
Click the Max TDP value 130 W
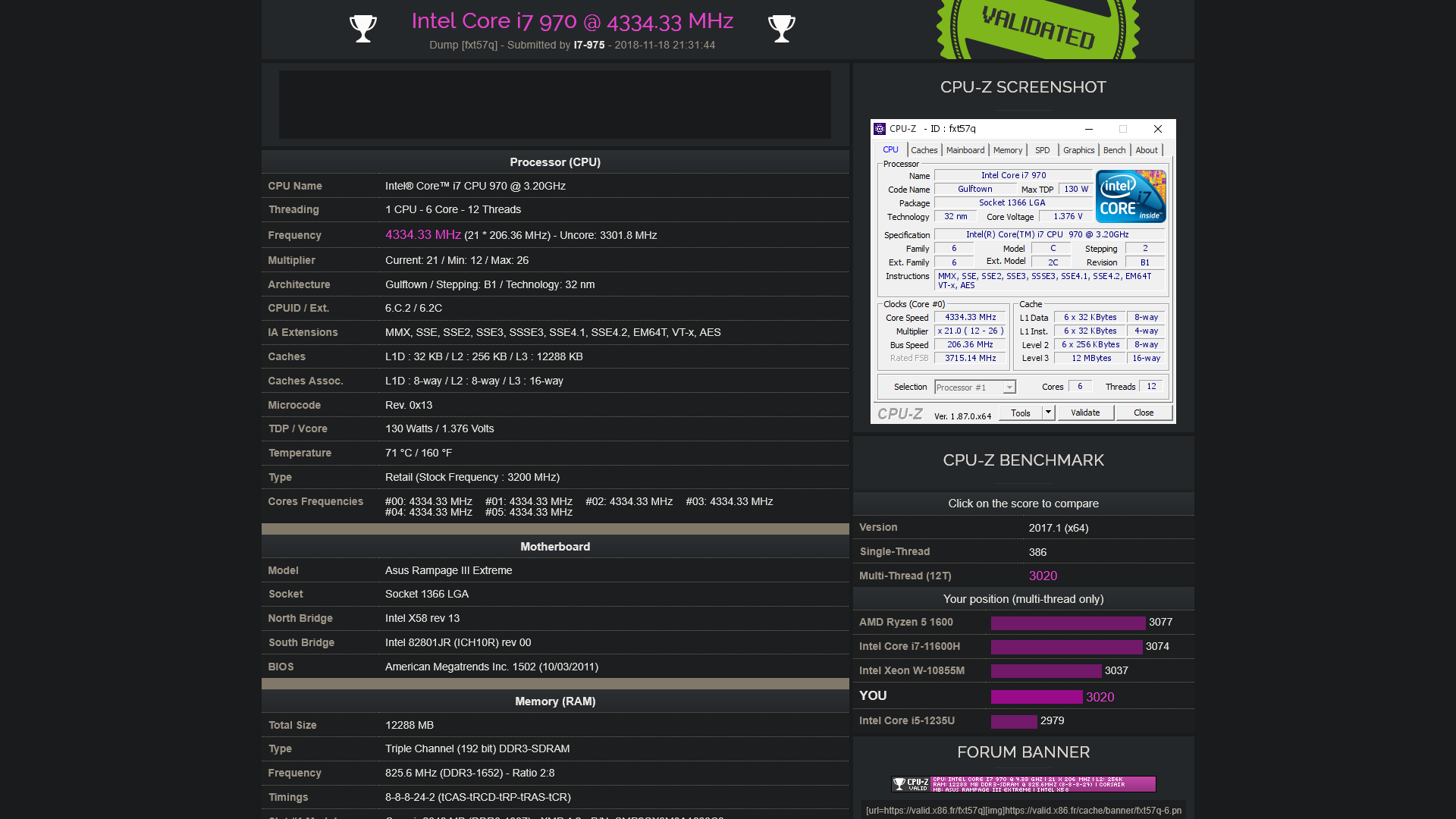tap(1075, 190)
